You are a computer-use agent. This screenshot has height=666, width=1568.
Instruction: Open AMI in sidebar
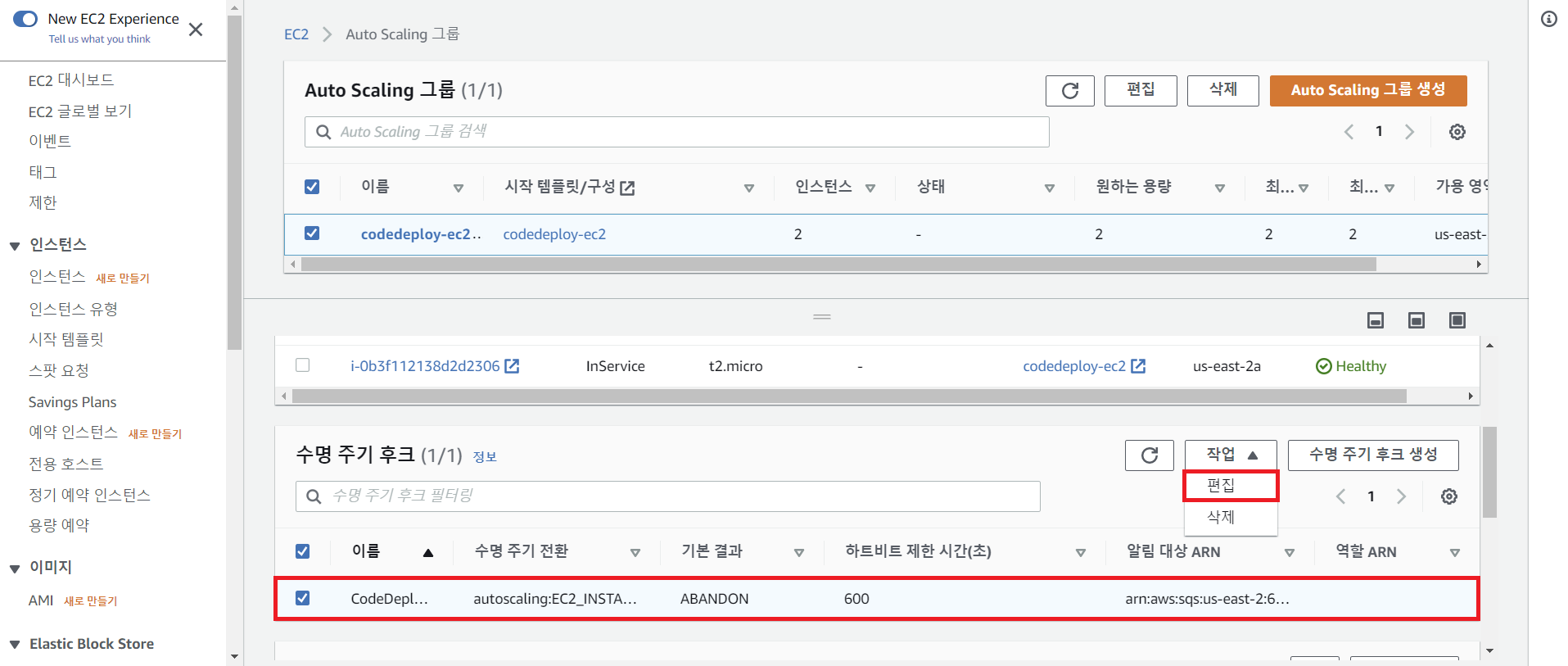[x=41, y=600]
